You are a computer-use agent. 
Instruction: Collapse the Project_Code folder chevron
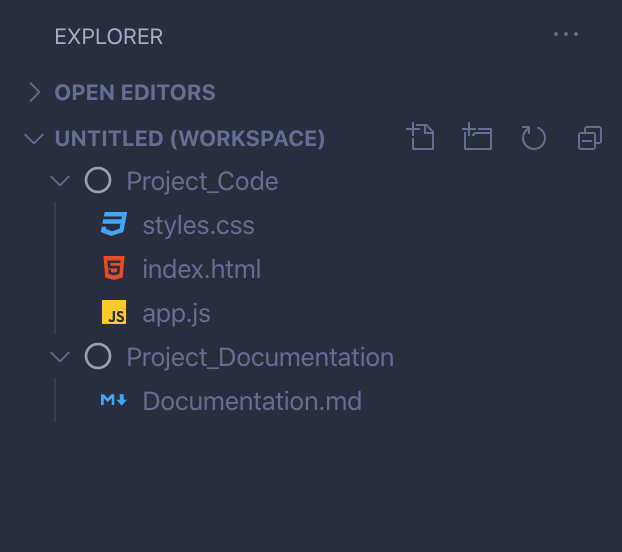click(x=60, y=181)
